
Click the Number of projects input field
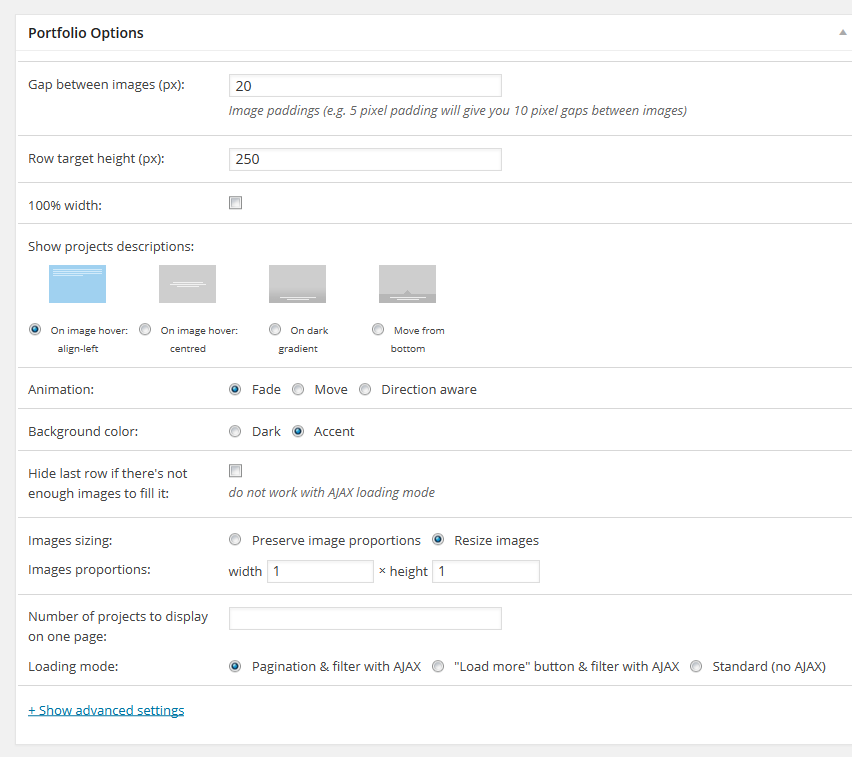coord(365,618)
